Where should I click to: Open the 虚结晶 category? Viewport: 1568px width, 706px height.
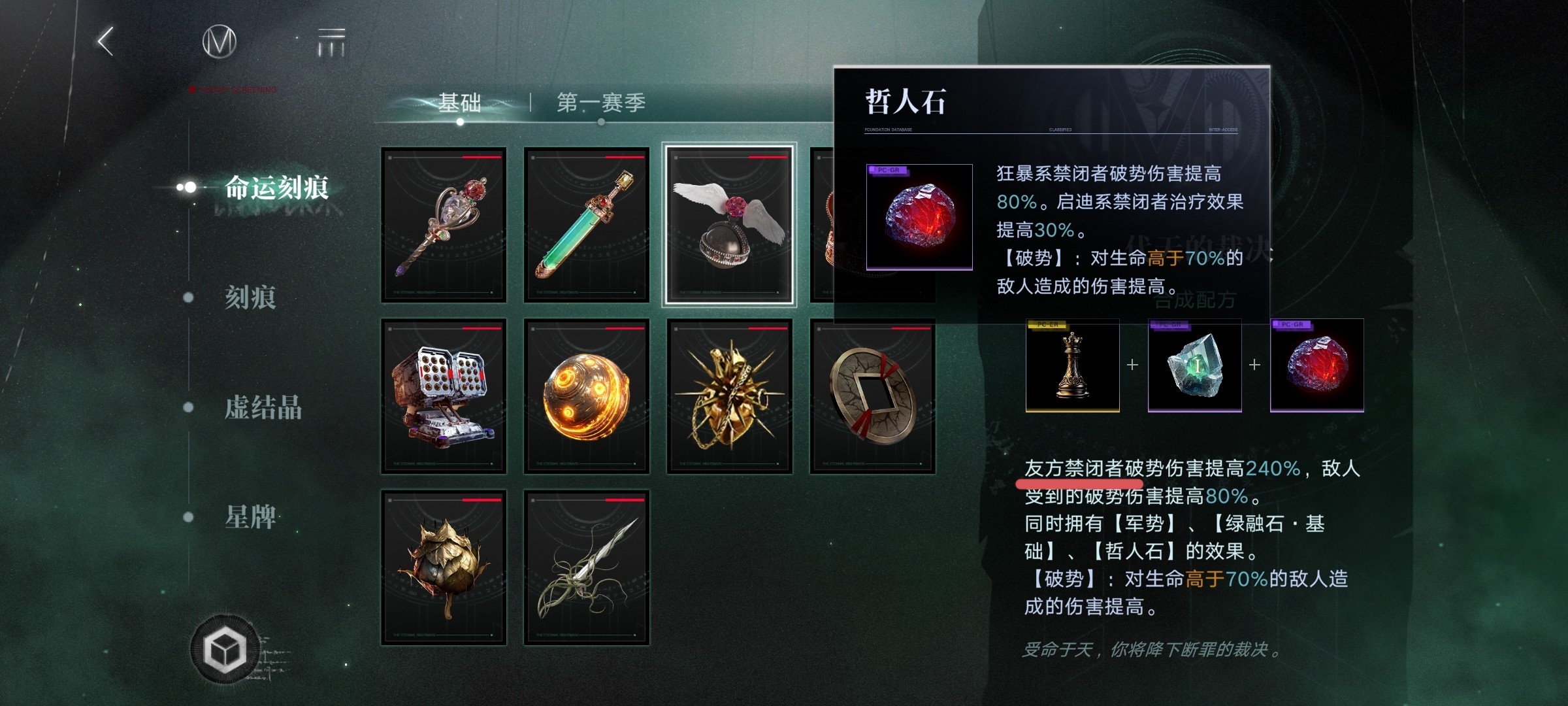click(x=263, y=407)
